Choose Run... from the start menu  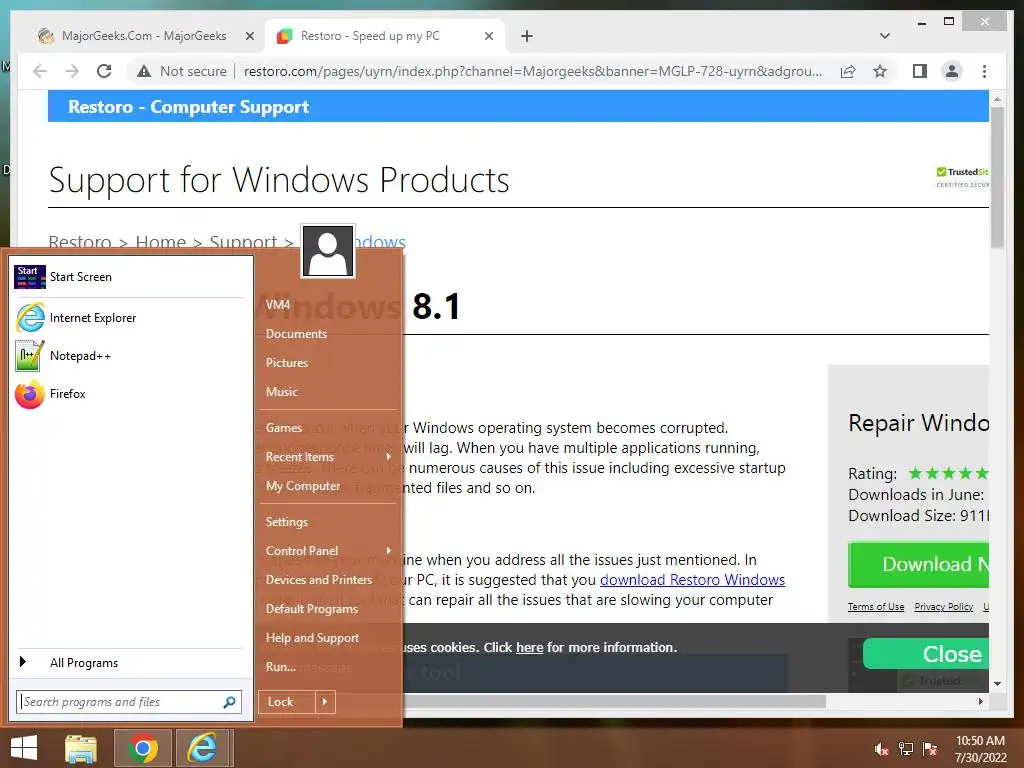pyautogui.click(x=281, y=667)
